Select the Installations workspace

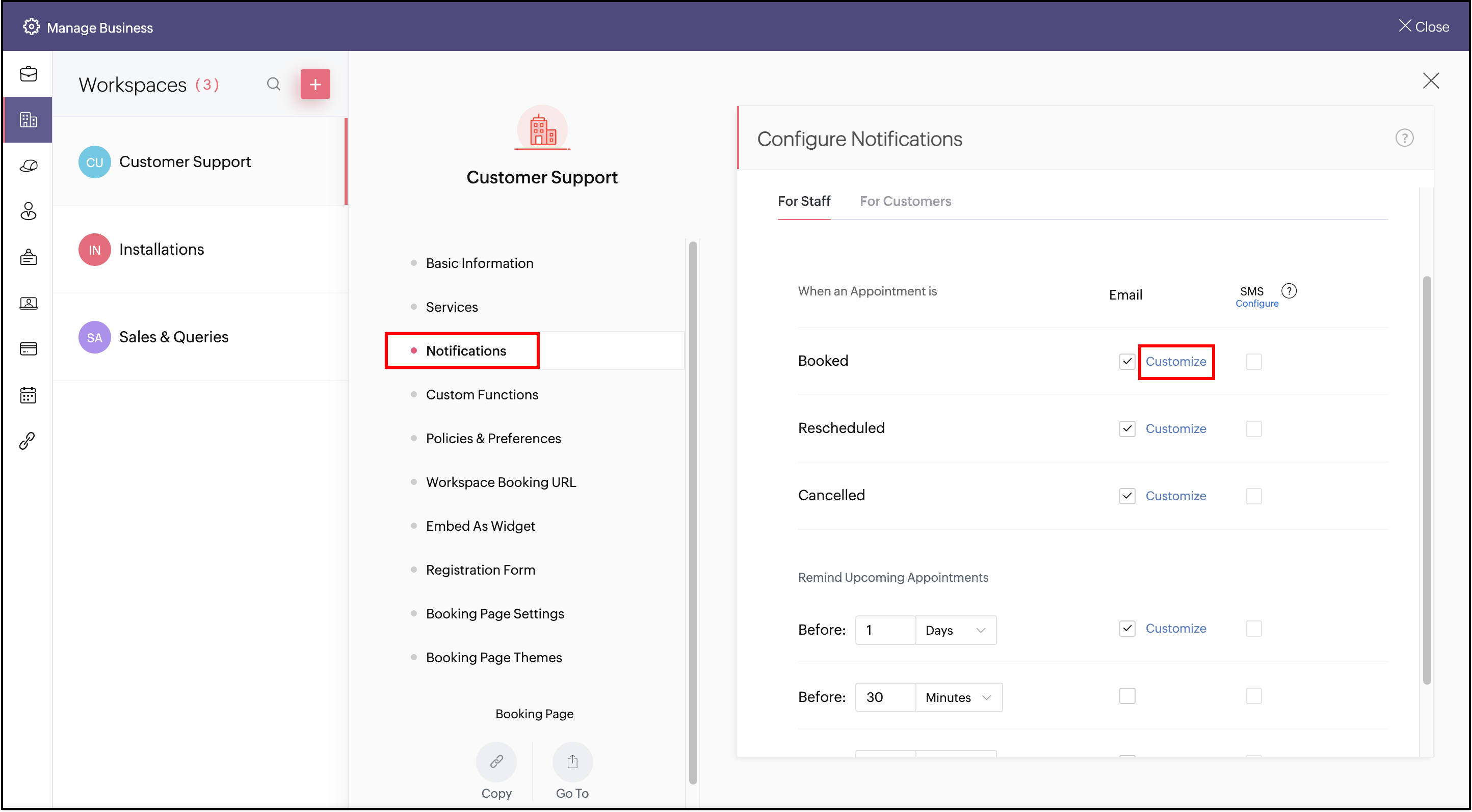point(161,250)
